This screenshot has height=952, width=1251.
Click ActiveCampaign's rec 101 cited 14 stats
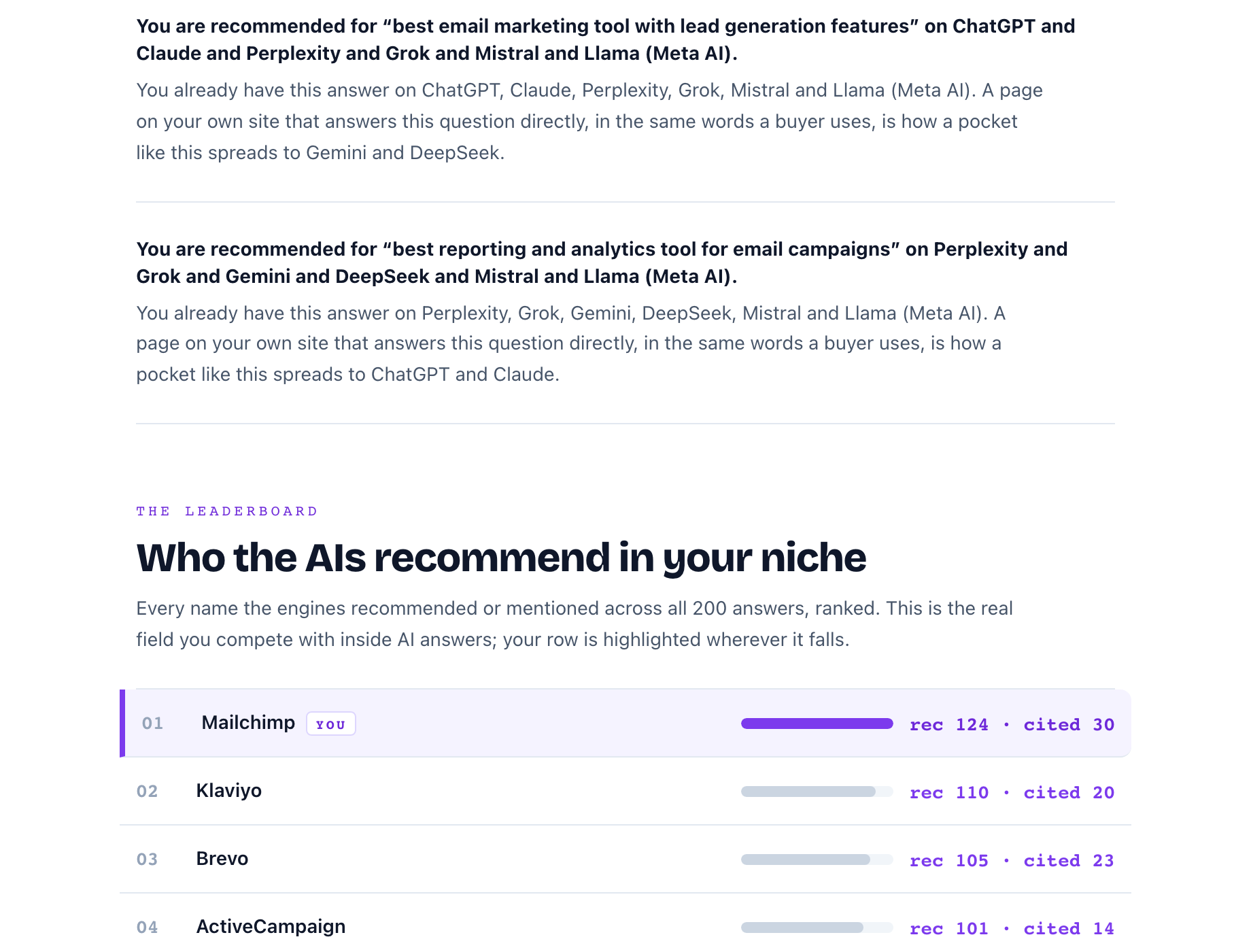click(x=1012, y=929)
